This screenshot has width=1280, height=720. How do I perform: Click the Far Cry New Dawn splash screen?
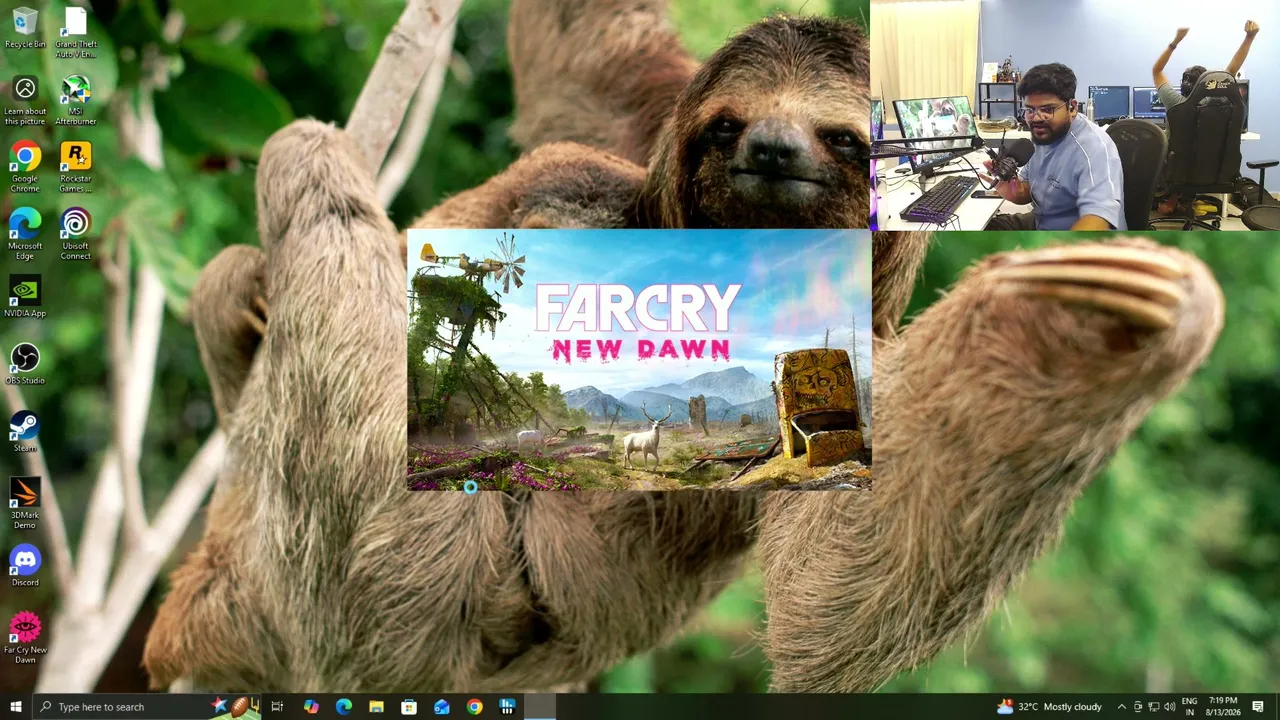[x=639, y=360]
